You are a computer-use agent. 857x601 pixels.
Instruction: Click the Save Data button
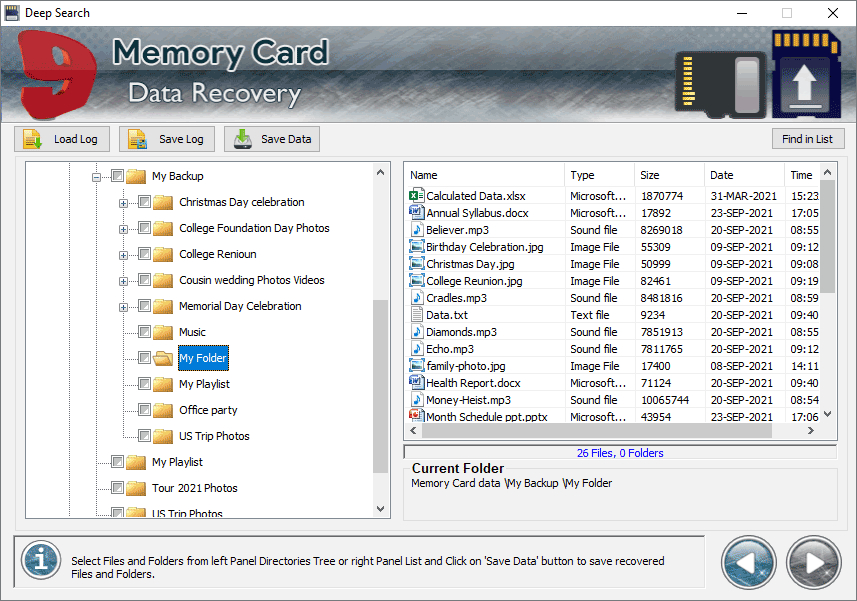272,139
